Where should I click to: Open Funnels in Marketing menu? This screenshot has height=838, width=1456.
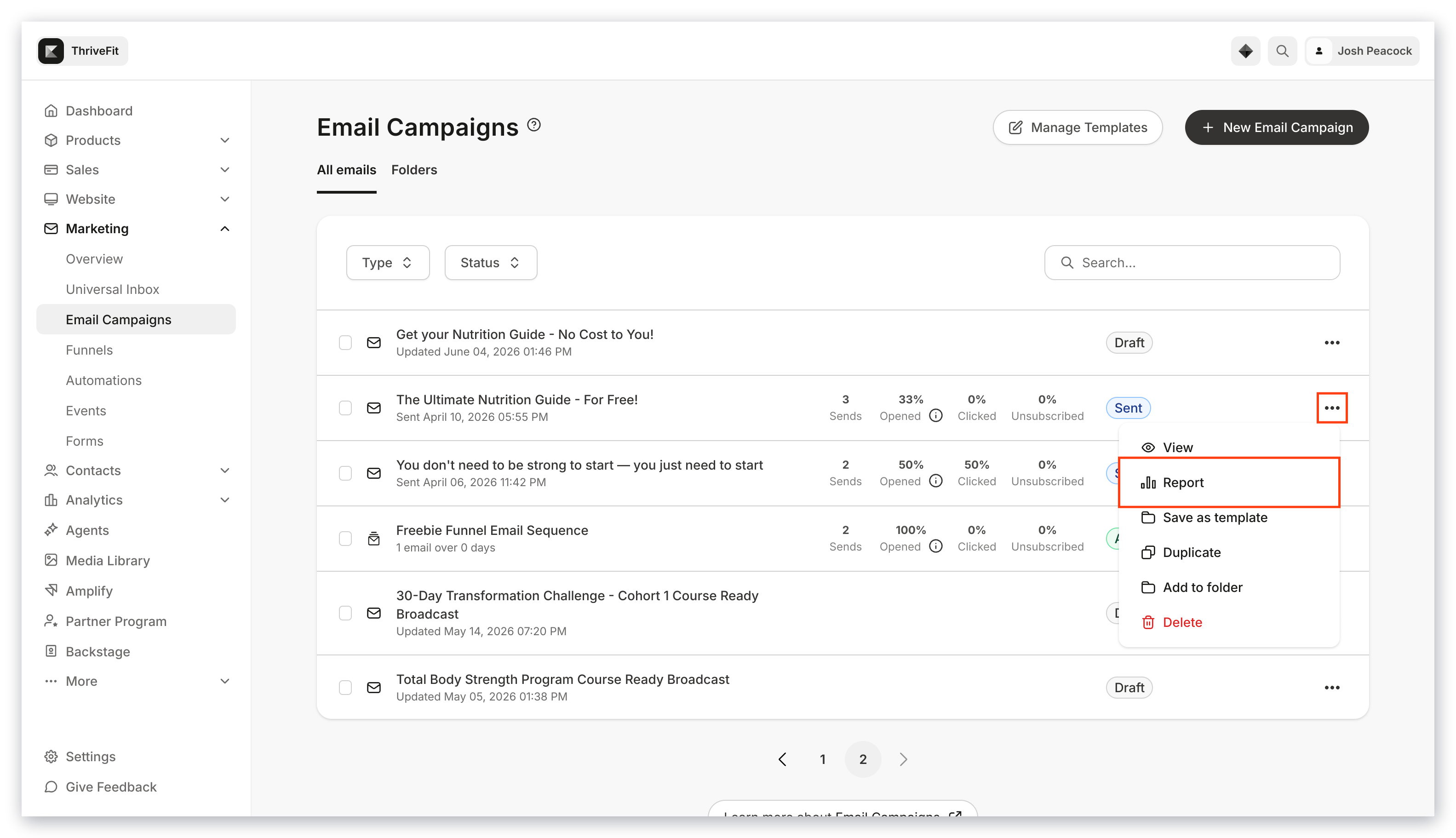click(89, 350)
